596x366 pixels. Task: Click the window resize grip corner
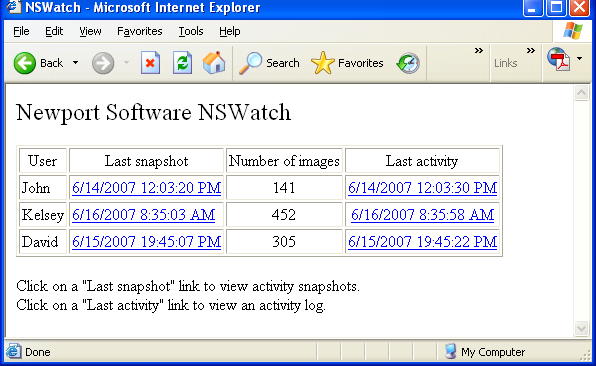click(586, 355)
